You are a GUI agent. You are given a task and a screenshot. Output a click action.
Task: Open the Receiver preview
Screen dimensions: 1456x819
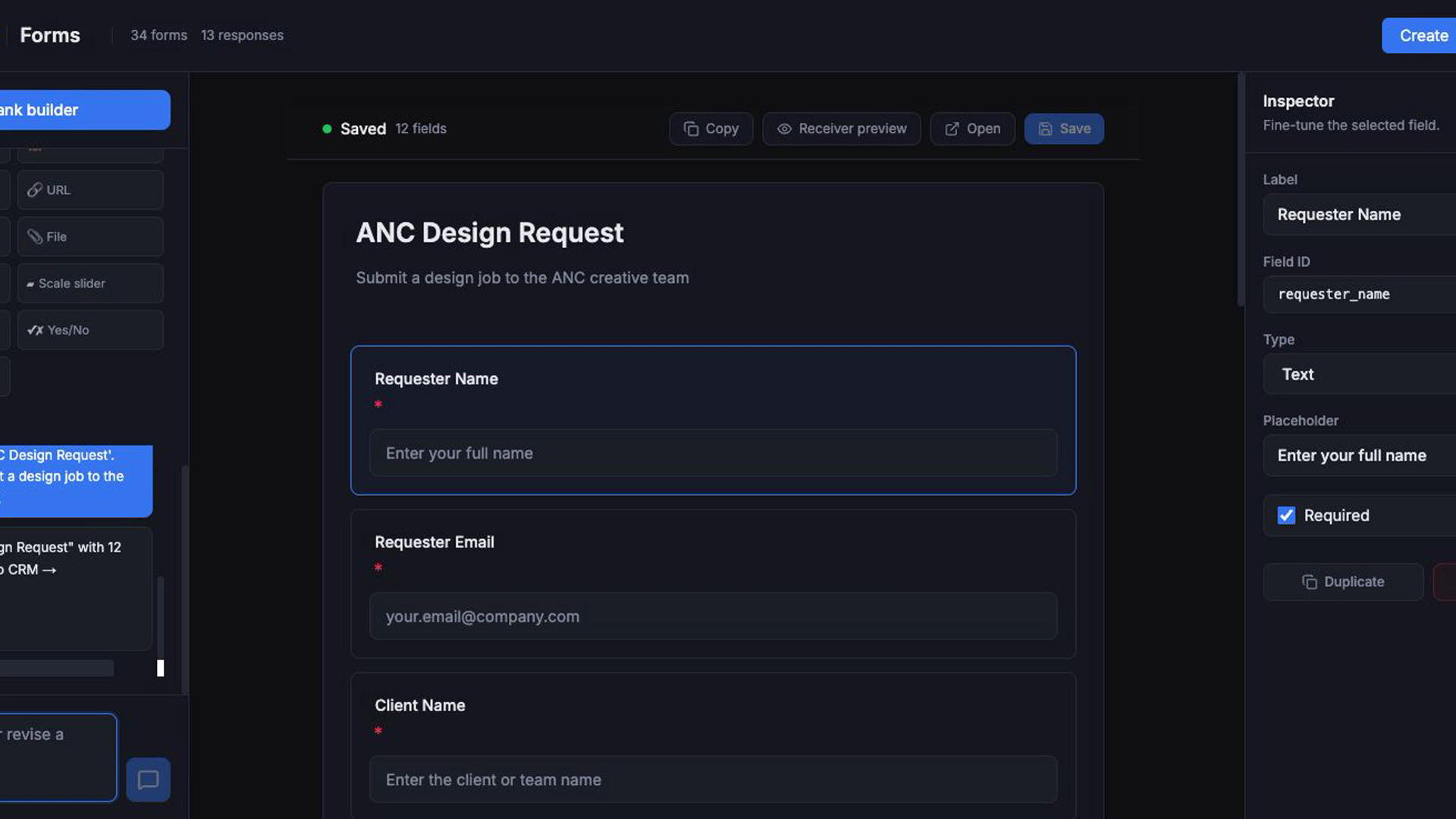click(x=841, y=129)
